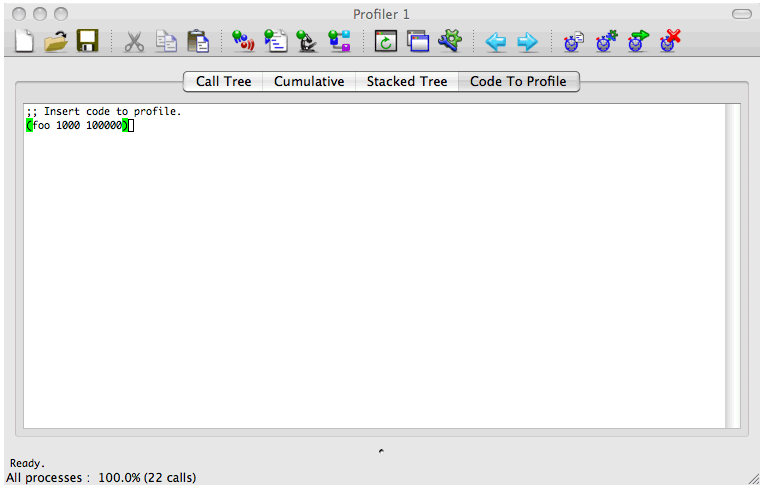765x492 pixels.
Task: Click the class browser hierarchy icon
Action: (x=340, y=41)
